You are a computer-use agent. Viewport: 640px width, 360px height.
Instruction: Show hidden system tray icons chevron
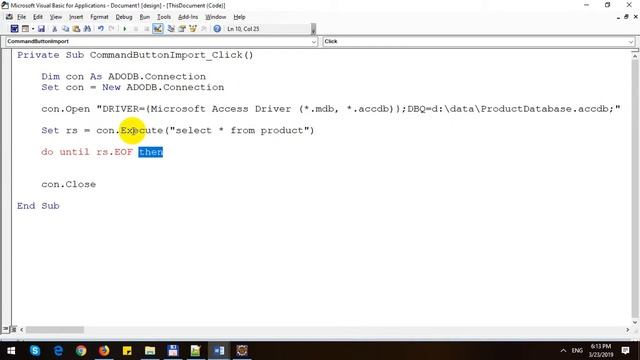(x=563, y=351)
